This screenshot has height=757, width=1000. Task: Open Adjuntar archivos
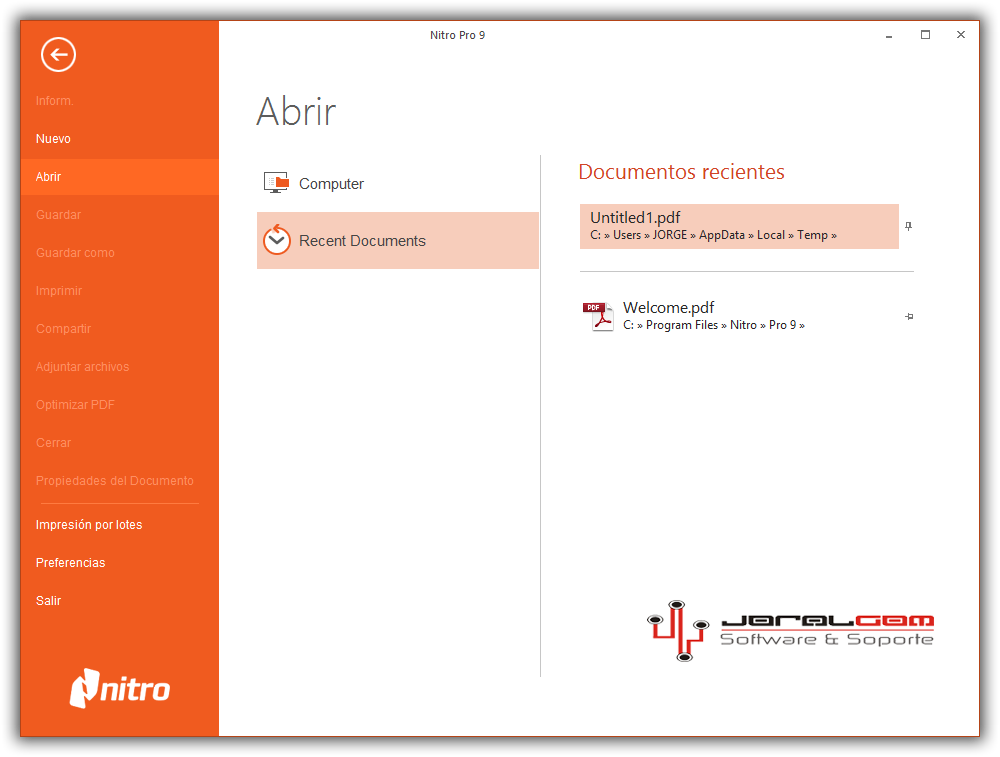point(81,366)
